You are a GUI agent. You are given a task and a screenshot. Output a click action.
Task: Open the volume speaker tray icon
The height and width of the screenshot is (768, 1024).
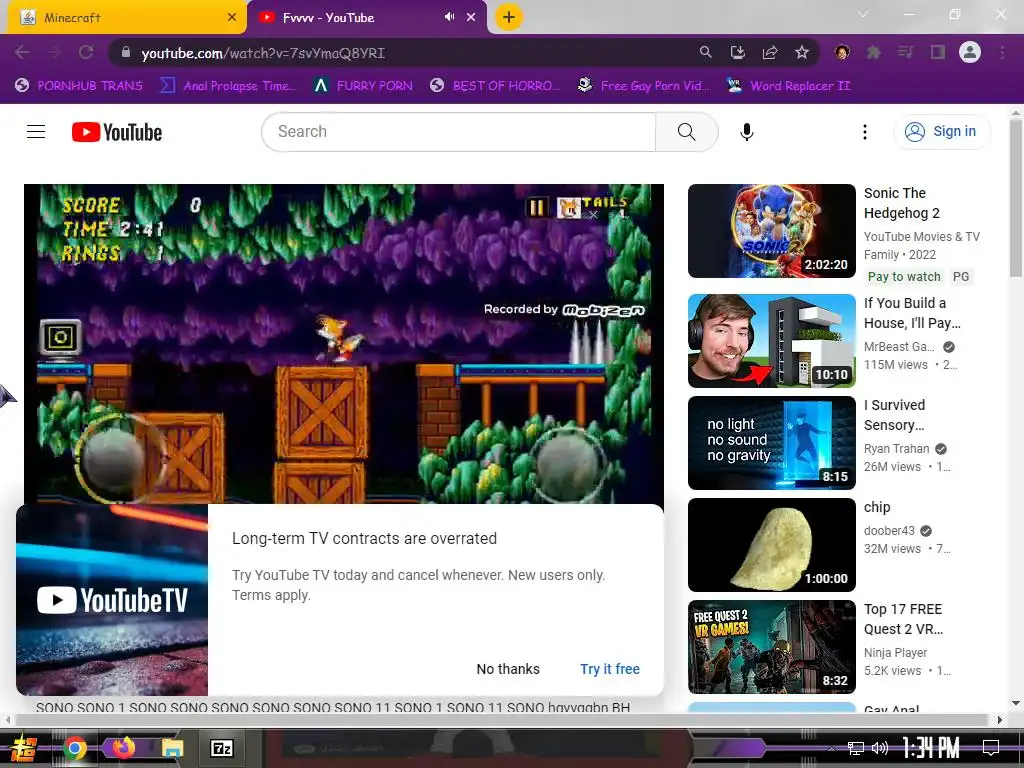(880, 748)
